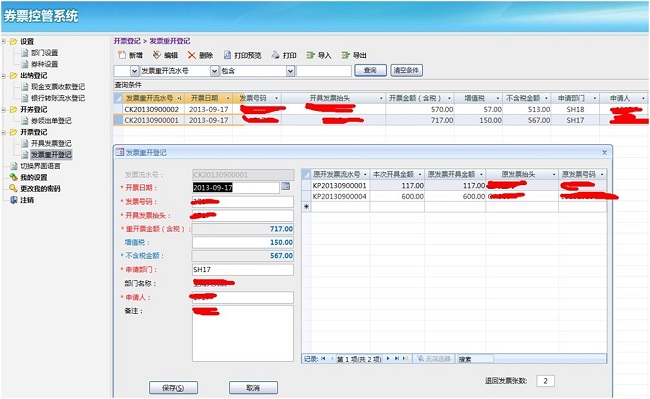Open 增值税 column filter arrow
Viewport: 650px width, 399px height.
[x=498, y=98]
